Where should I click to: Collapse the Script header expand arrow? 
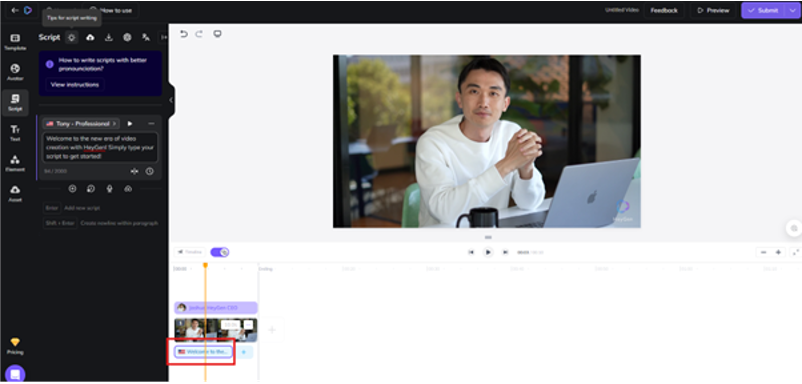pyautogui.click(x=163, y=37)
